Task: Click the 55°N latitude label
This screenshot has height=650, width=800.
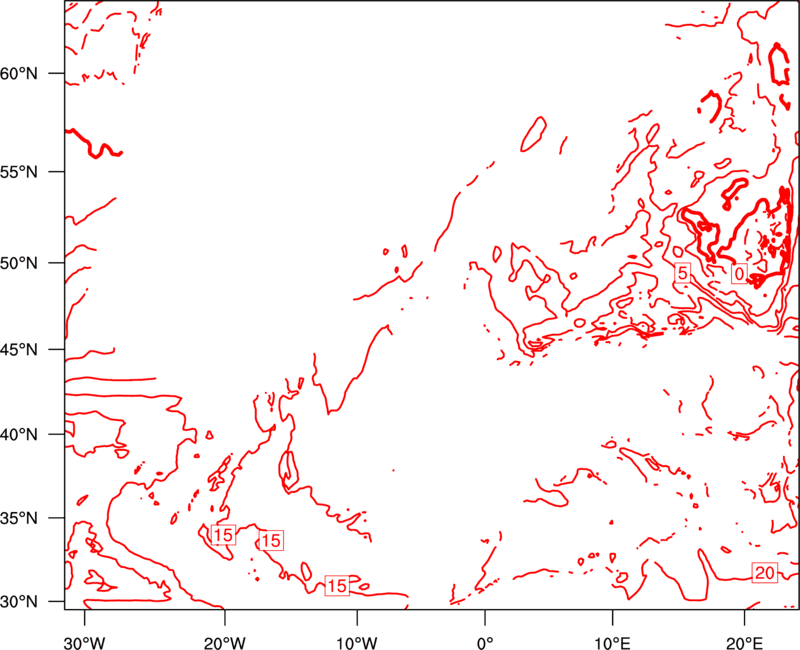Action: 19,172
